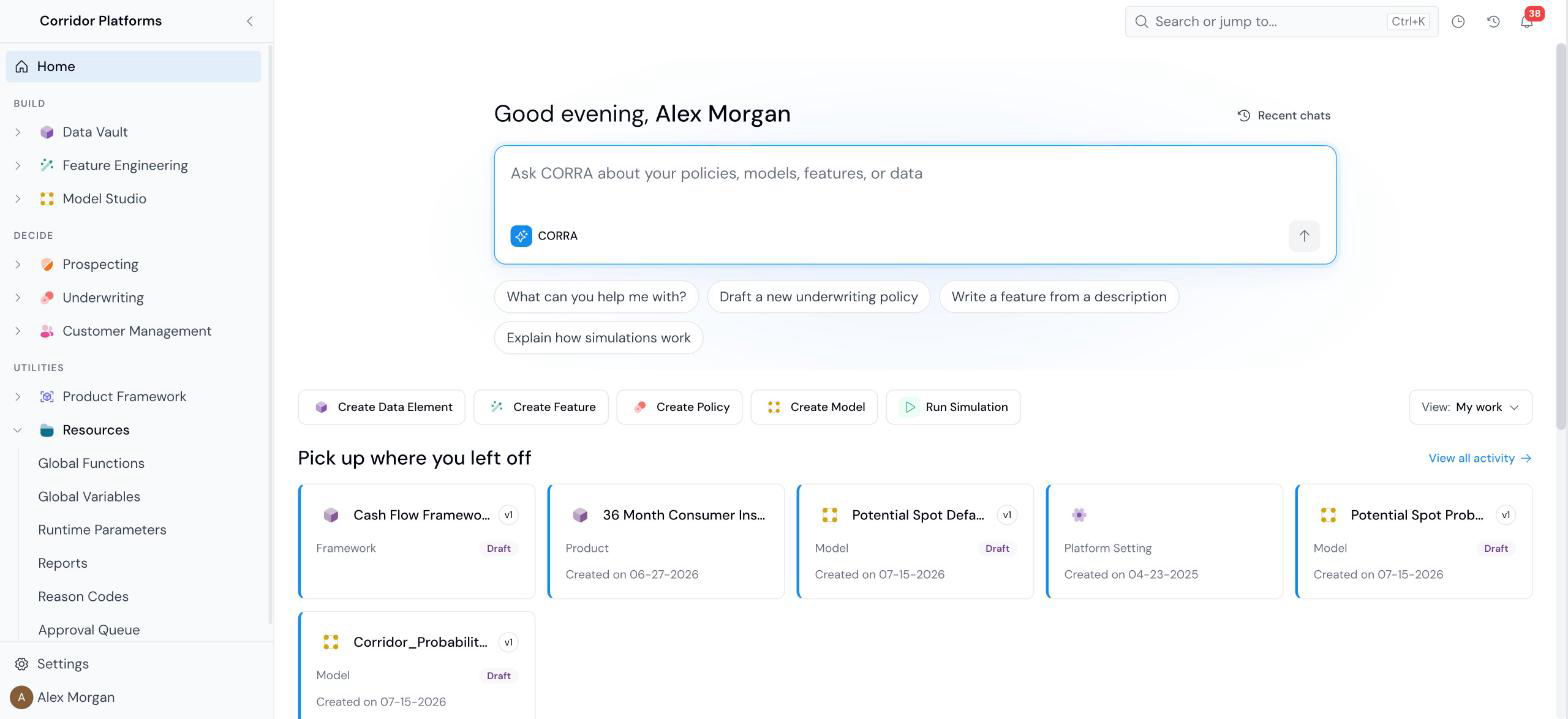Image resolution: width=1568 pixels, height=719 pixels.
Task: Click the Data Vault cube icon
Action: pyautogui.click(x=47, y=132)
